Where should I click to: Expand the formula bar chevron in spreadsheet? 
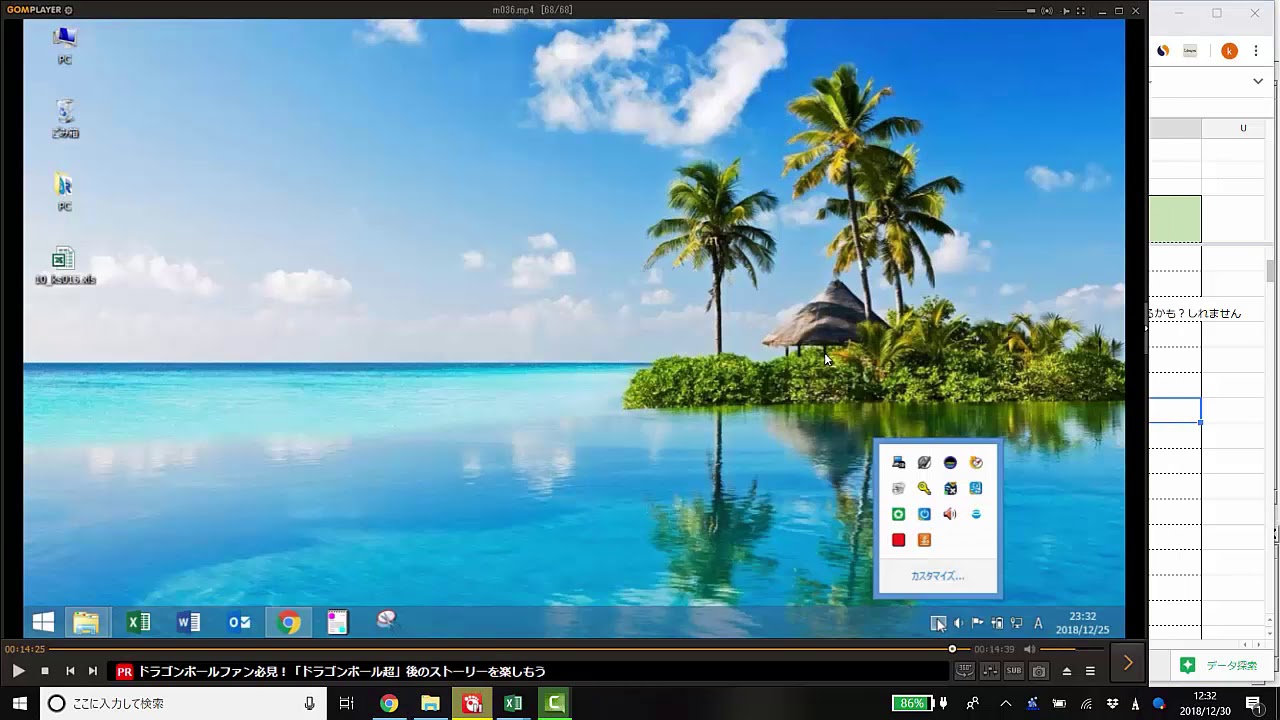pyautogui.click(x=1258, y=82)
